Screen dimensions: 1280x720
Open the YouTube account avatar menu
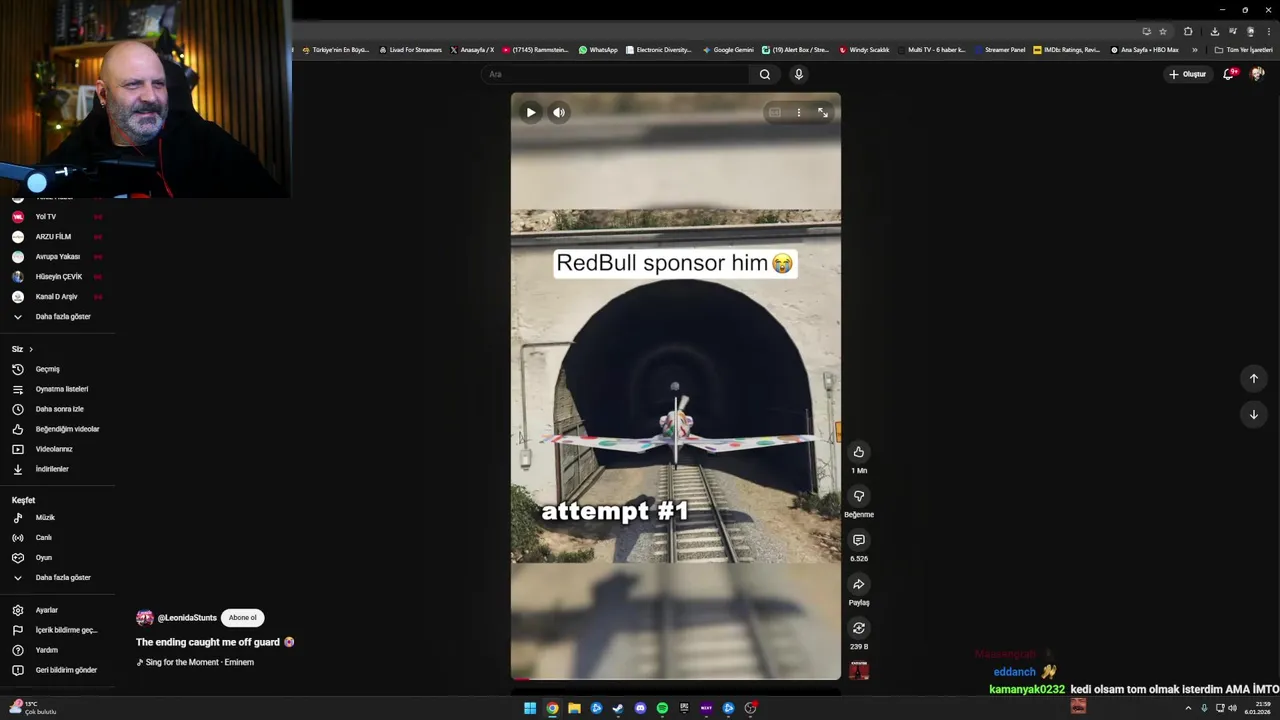pos(1258,74)
